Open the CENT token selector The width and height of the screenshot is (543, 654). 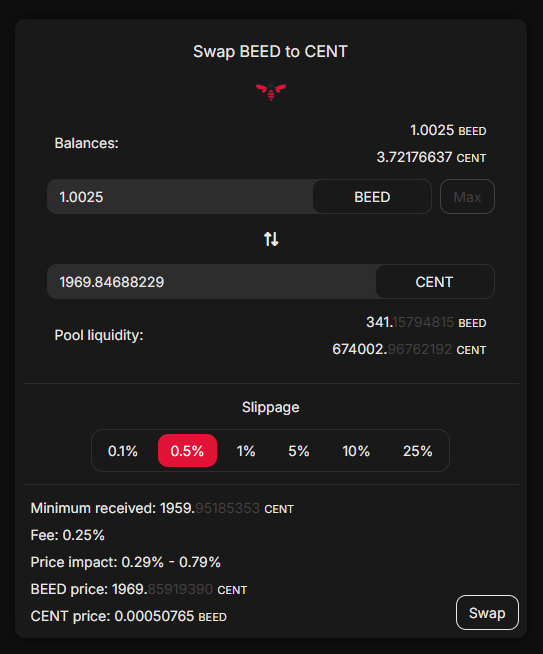pyautogui.click(x=435, y=282)
